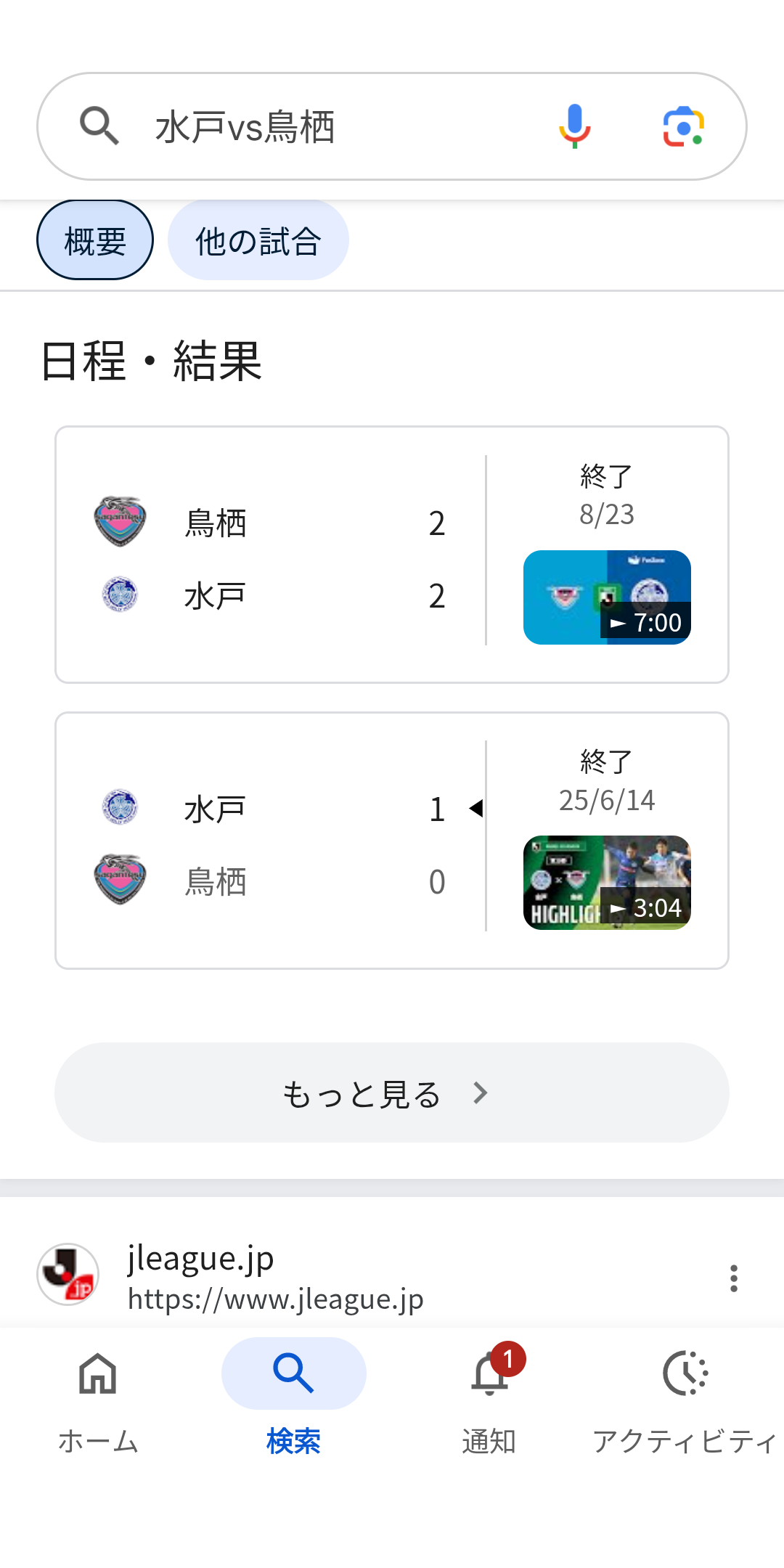Screen dimensions: 784x1568
Task: Select the 概要 overview chip
Action: coord(95,240)
